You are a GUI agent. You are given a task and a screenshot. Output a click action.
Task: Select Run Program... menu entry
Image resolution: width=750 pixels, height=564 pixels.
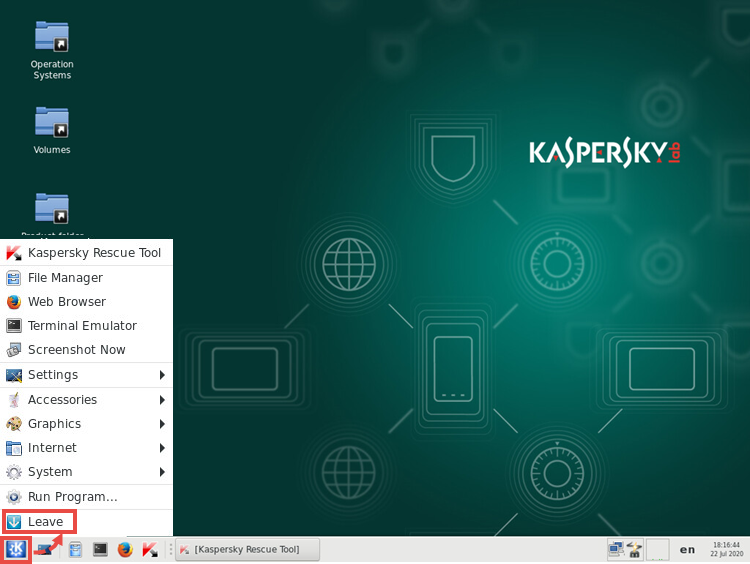click(x=87, y=497)
